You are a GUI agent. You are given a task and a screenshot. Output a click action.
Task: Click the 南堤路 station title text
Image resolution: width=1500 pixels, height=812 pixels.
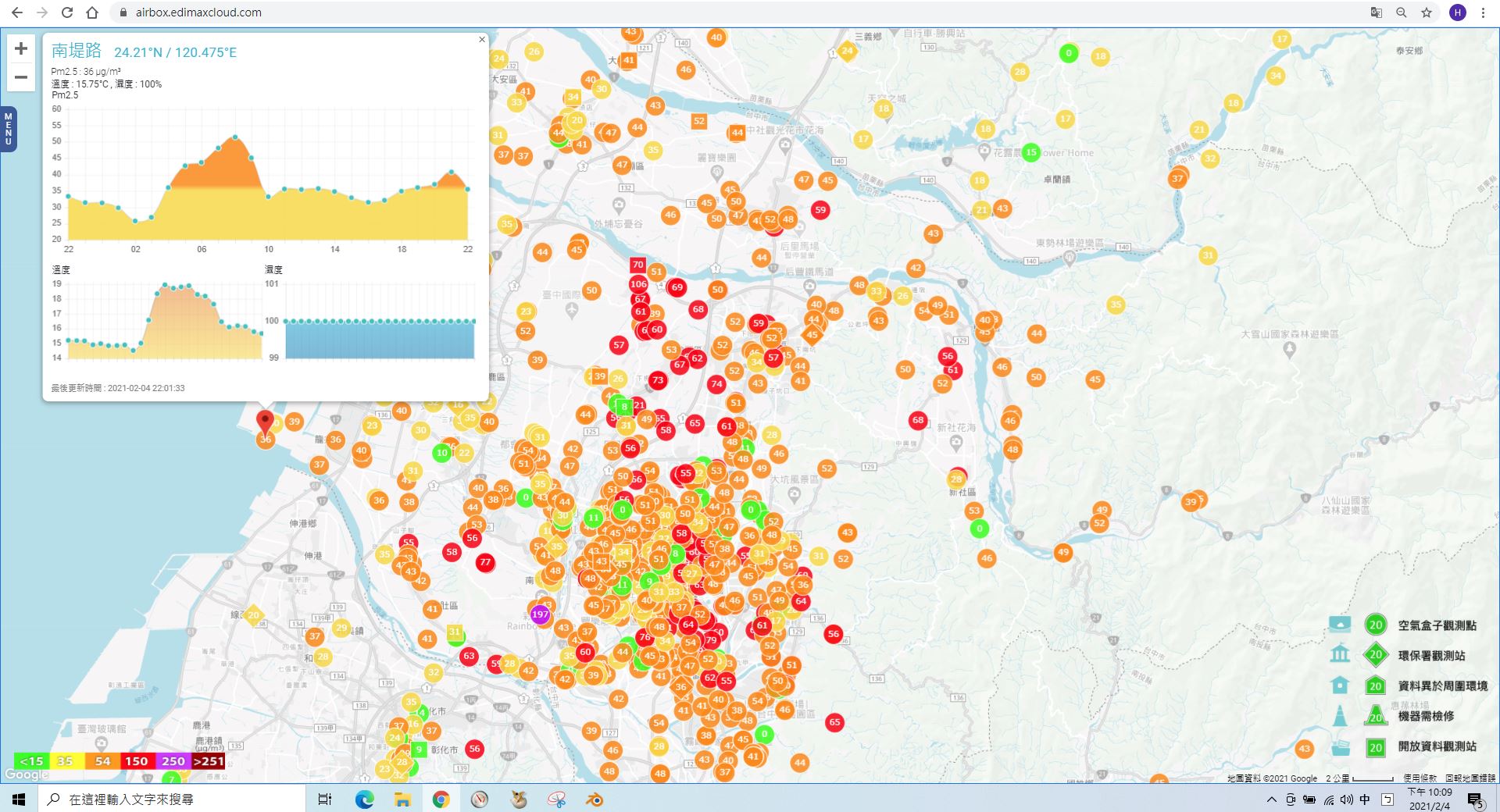point(77,51)
